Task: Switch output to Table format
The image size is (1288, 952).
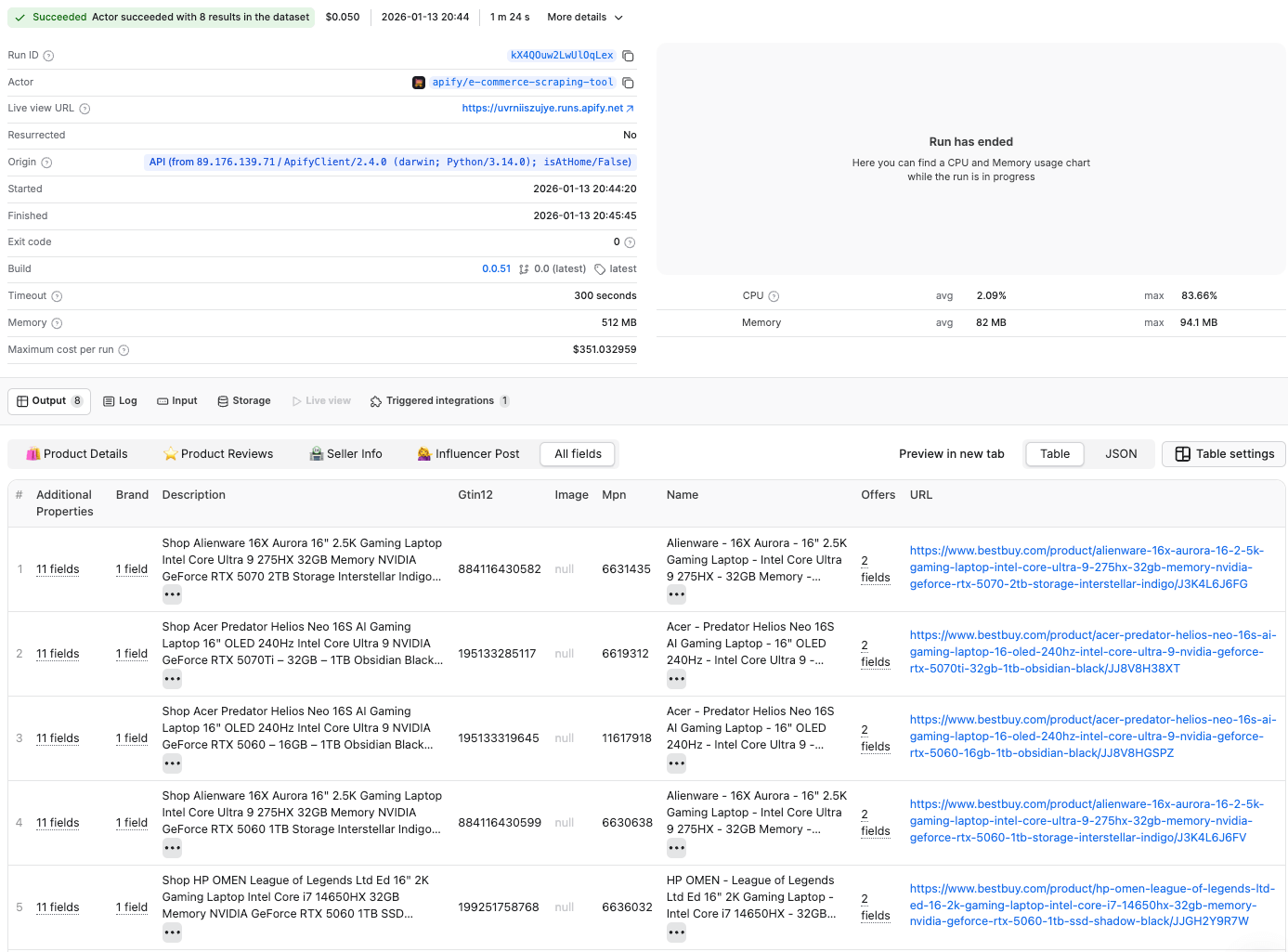Action: pos(1055,454)
